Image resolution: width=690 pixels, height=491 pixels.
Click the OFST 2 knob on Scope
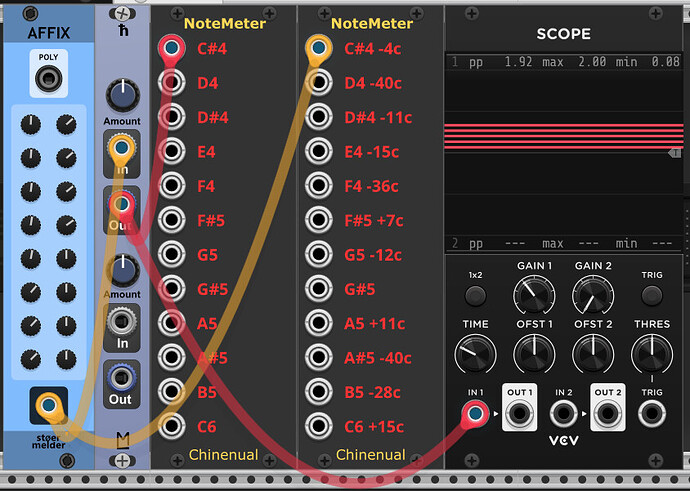pos(593,354)
